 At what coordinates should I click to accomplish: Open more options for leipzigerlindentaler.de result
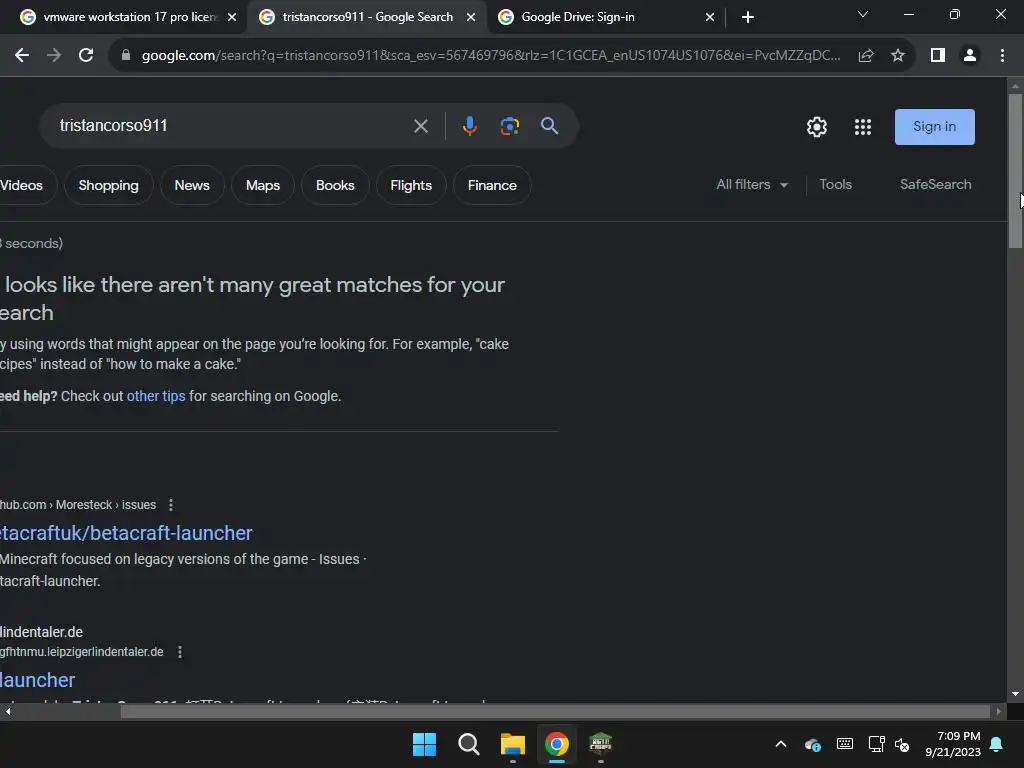click(180, 652)
